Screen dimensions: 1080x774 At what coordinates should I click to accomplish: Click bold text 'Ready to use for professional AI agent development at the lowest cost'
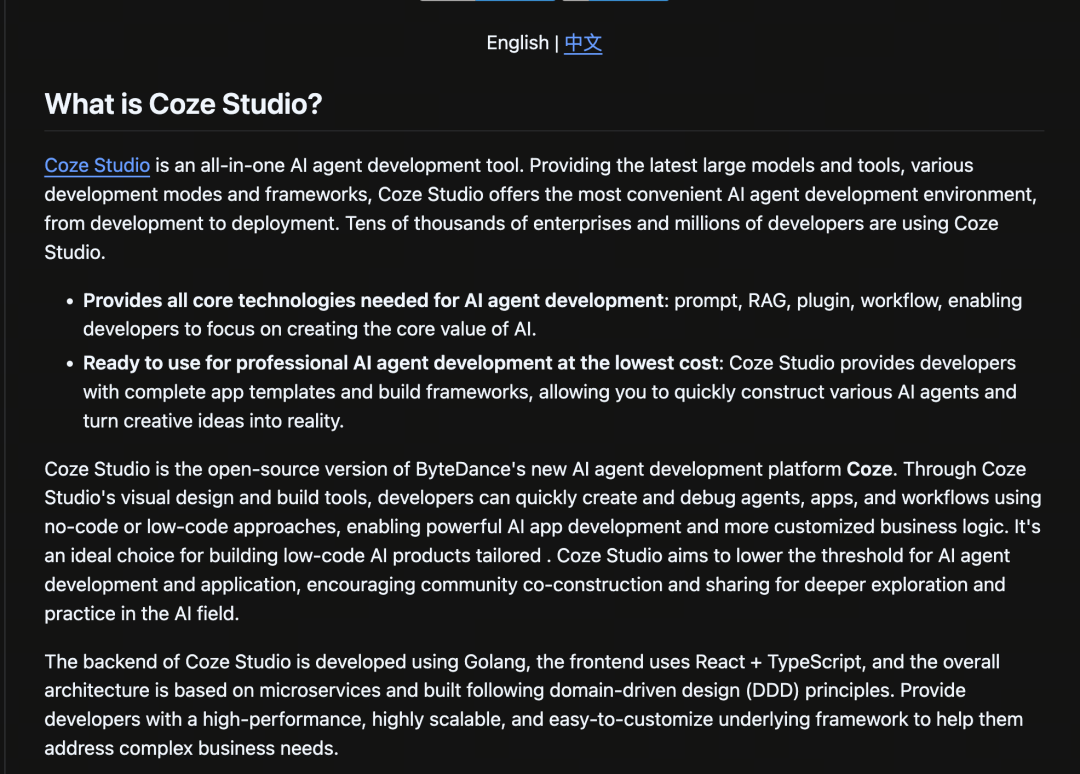[x=401, y=363]
